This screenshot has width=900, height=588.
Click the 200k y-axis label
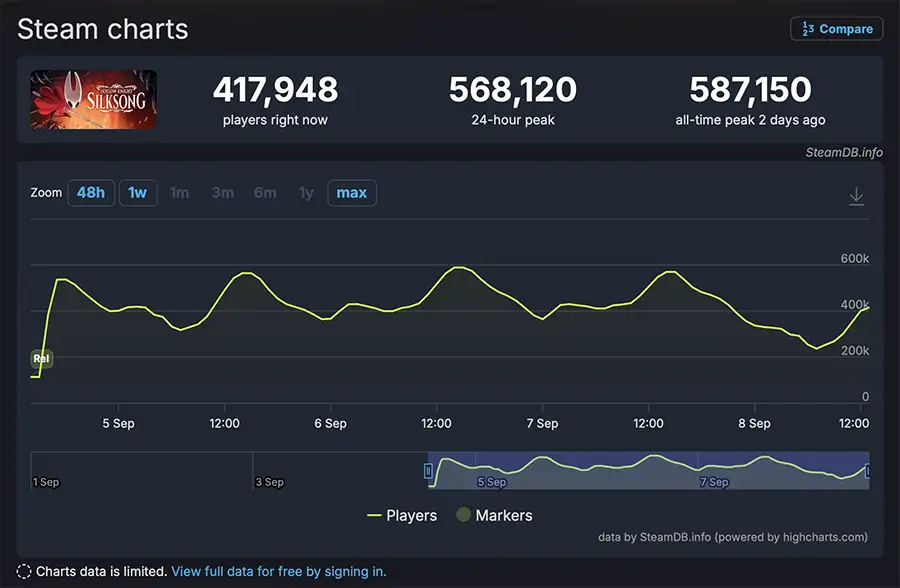[x=855, y=350]
